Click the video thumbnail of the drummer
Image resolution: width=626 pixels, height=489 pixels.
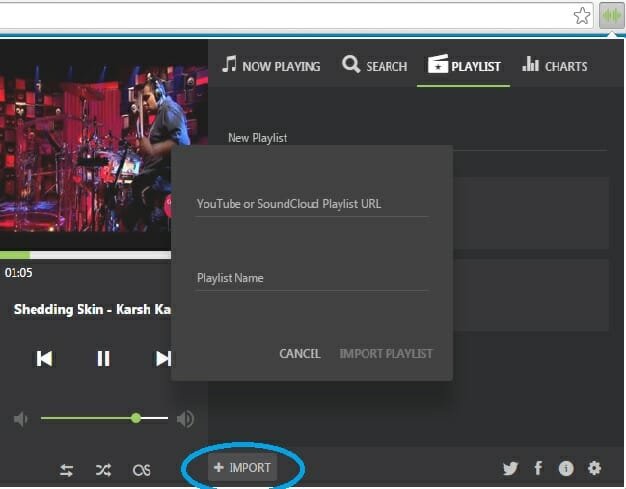pos(103,146)
